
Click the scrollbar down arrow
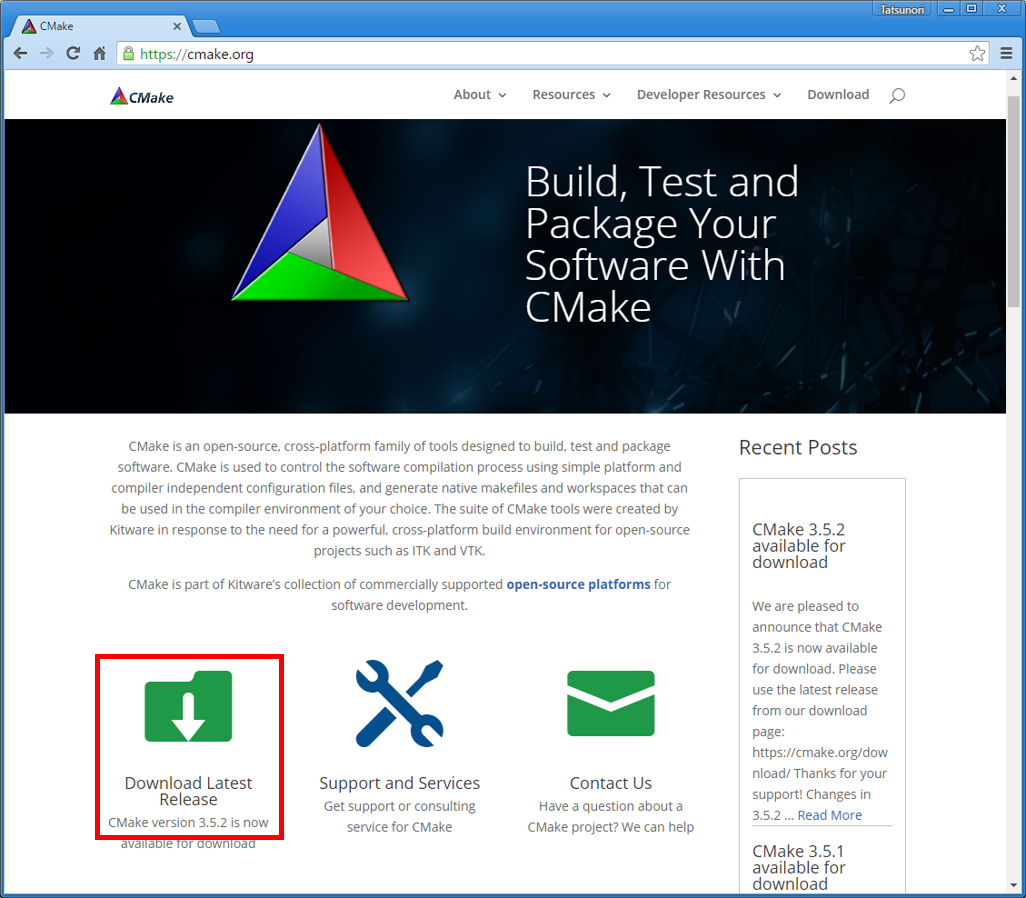click(1014, 886)
